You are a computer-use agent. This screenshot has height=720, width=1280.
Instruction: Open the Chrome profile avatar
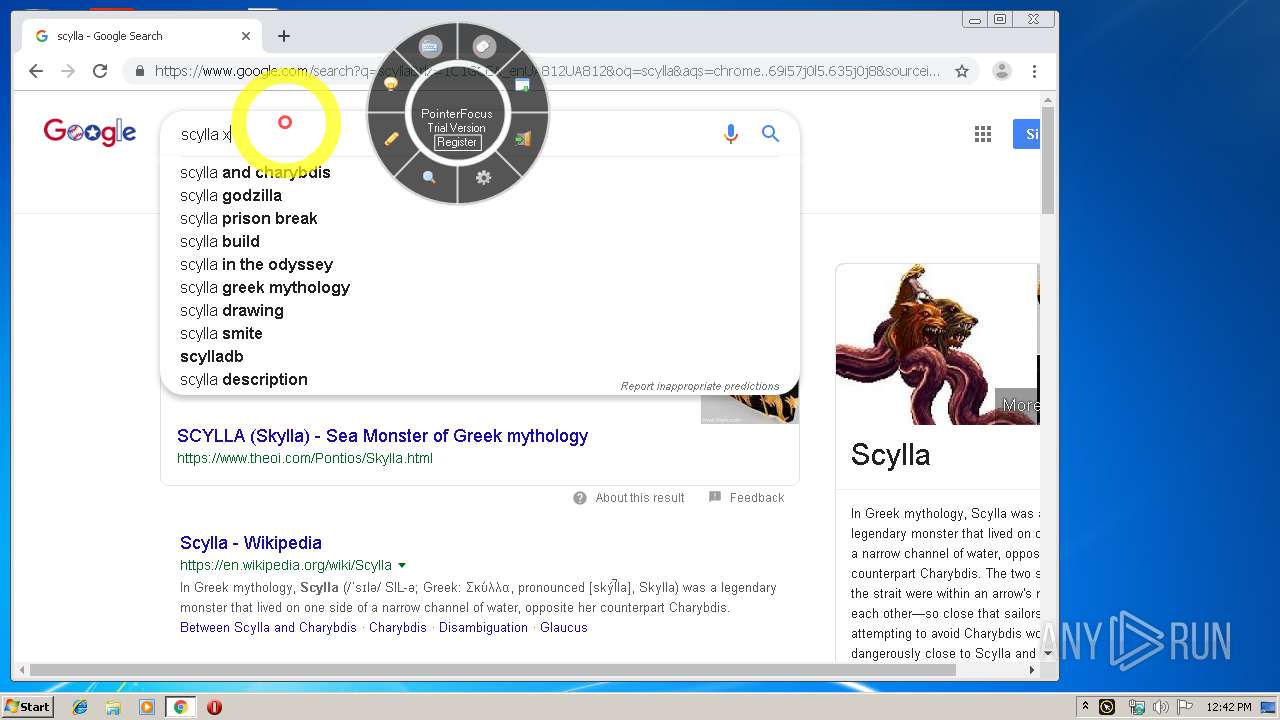(1002, 71)
